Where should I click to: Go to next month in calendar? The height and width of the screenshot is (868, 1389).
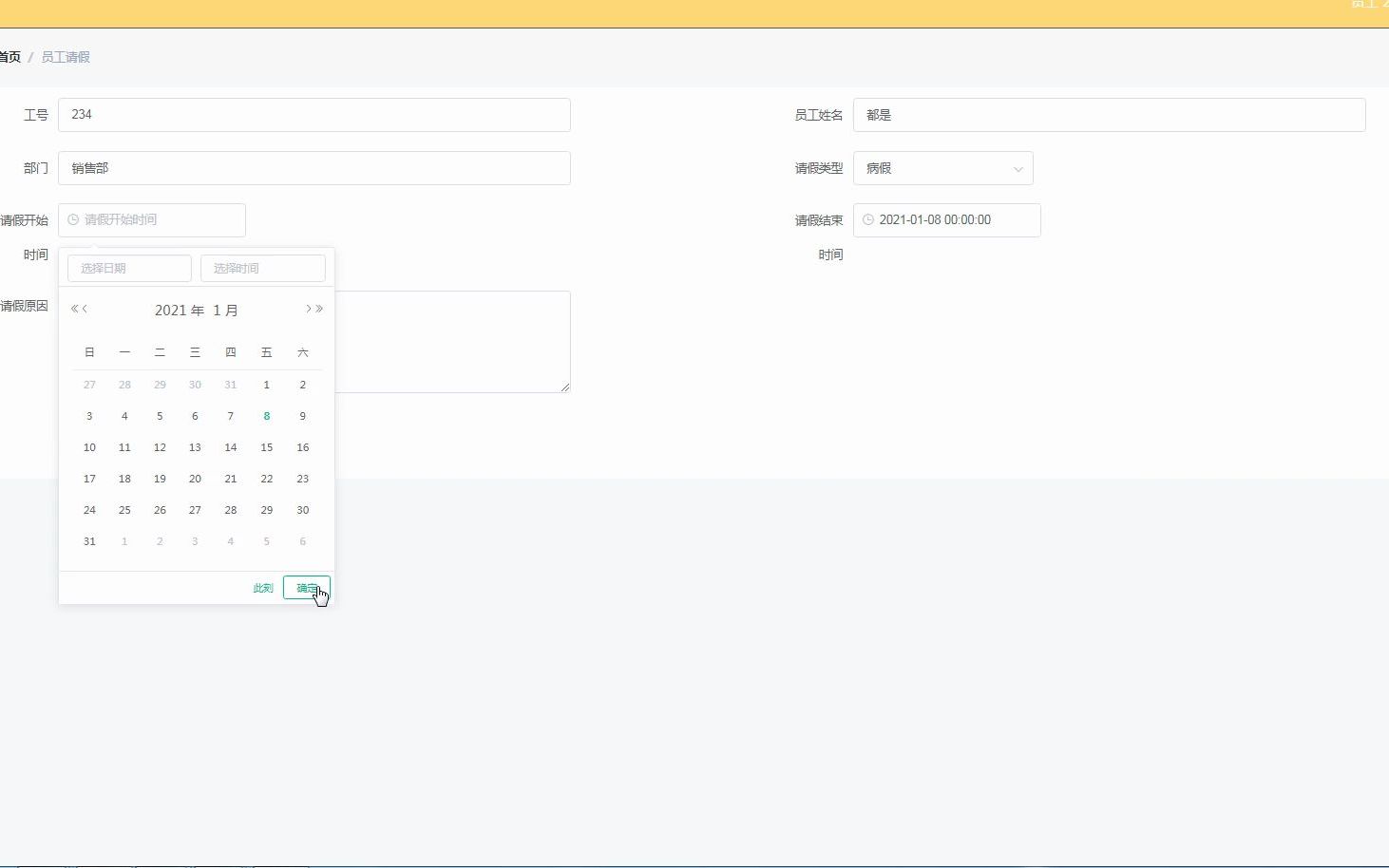308,309
